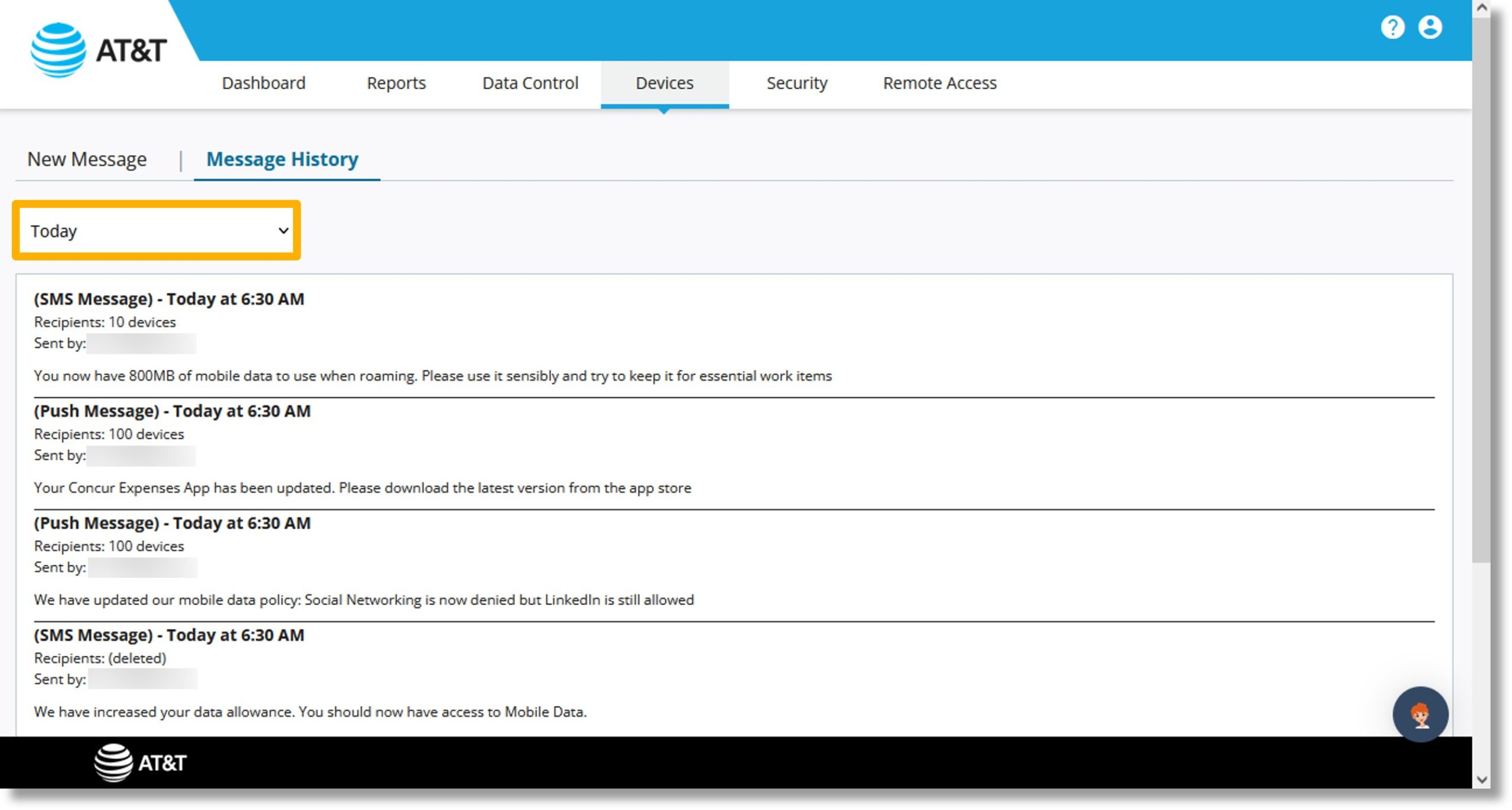Switch to the New Message tab
Viewport: 1512px width, 810px height.
click(x=88, y=159)
